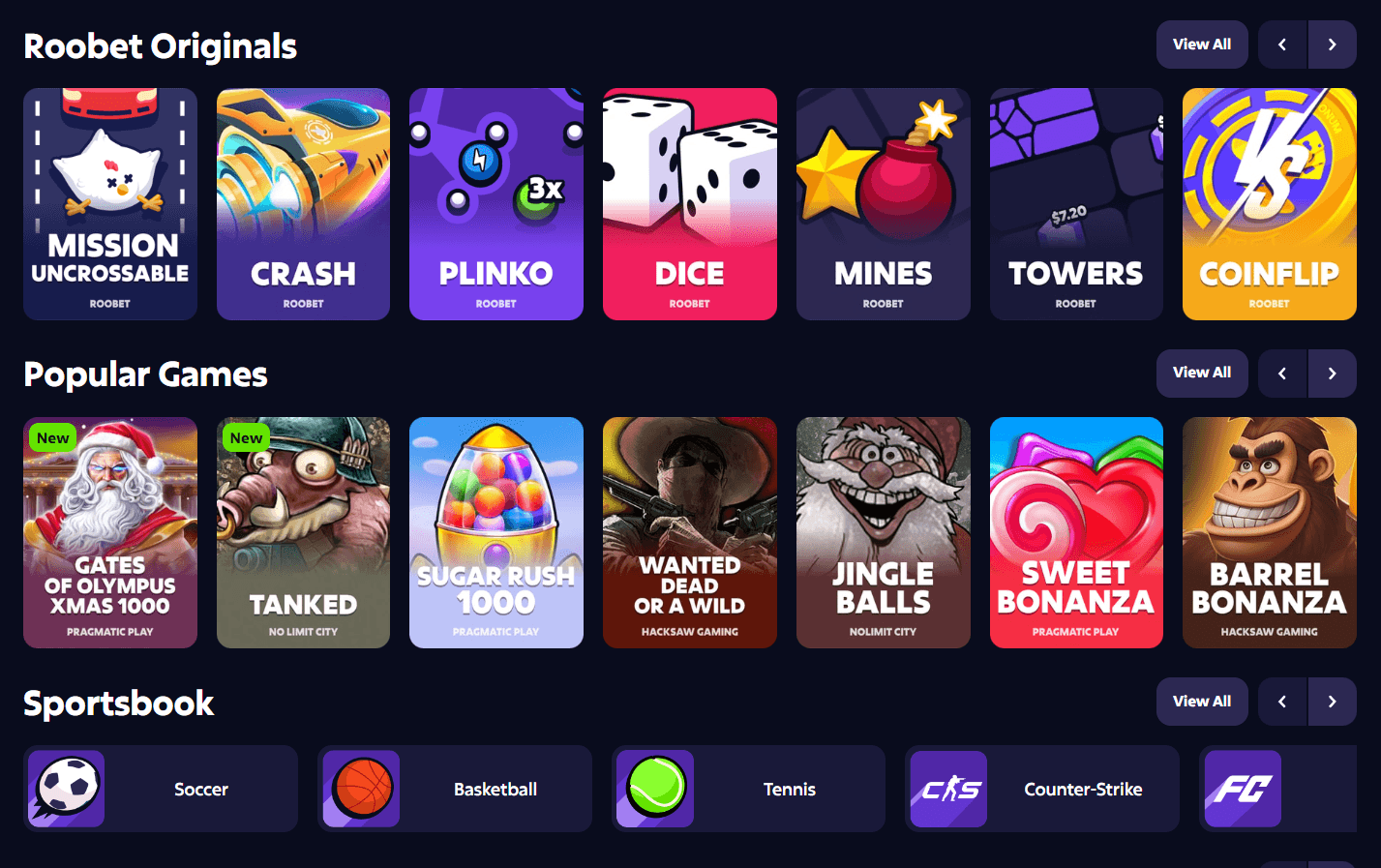1381x868 pixels.
Task: Click the FC game icon
Action: click(x=1243, y=789)
